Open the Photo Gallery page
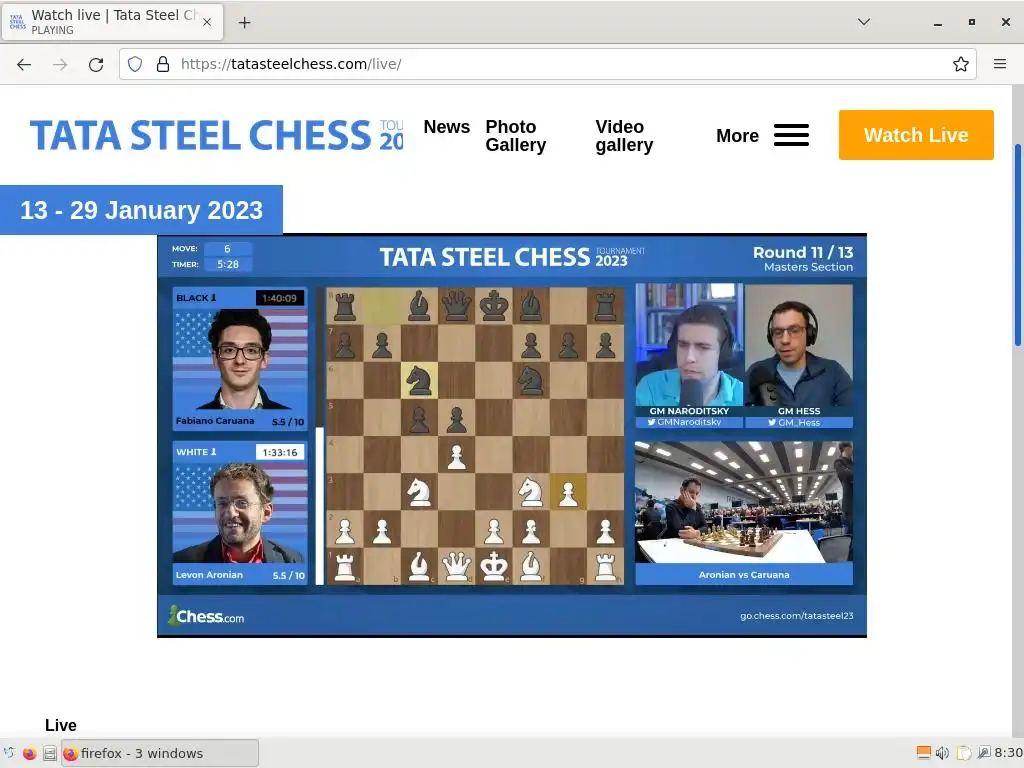The height and width of the screenshot is (768, 1024). coord(516,136)
